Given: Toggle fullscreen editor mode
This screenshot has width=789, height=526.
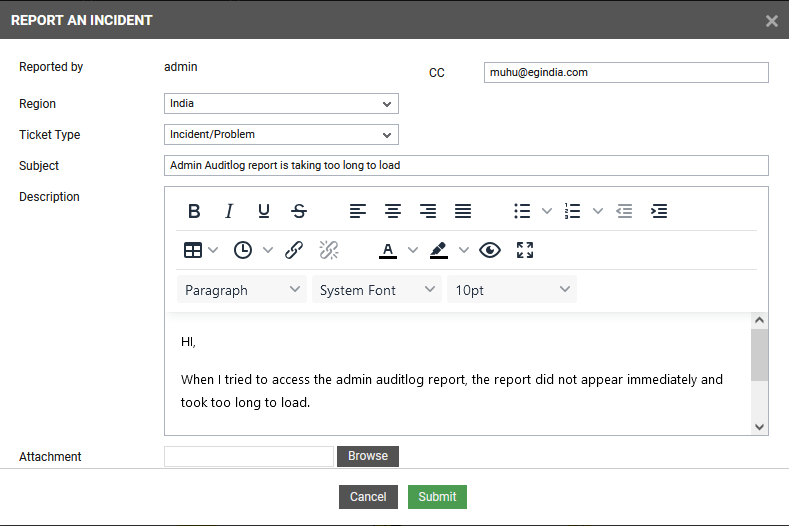Looking at the screenshot, I should (x=525, y=250).
